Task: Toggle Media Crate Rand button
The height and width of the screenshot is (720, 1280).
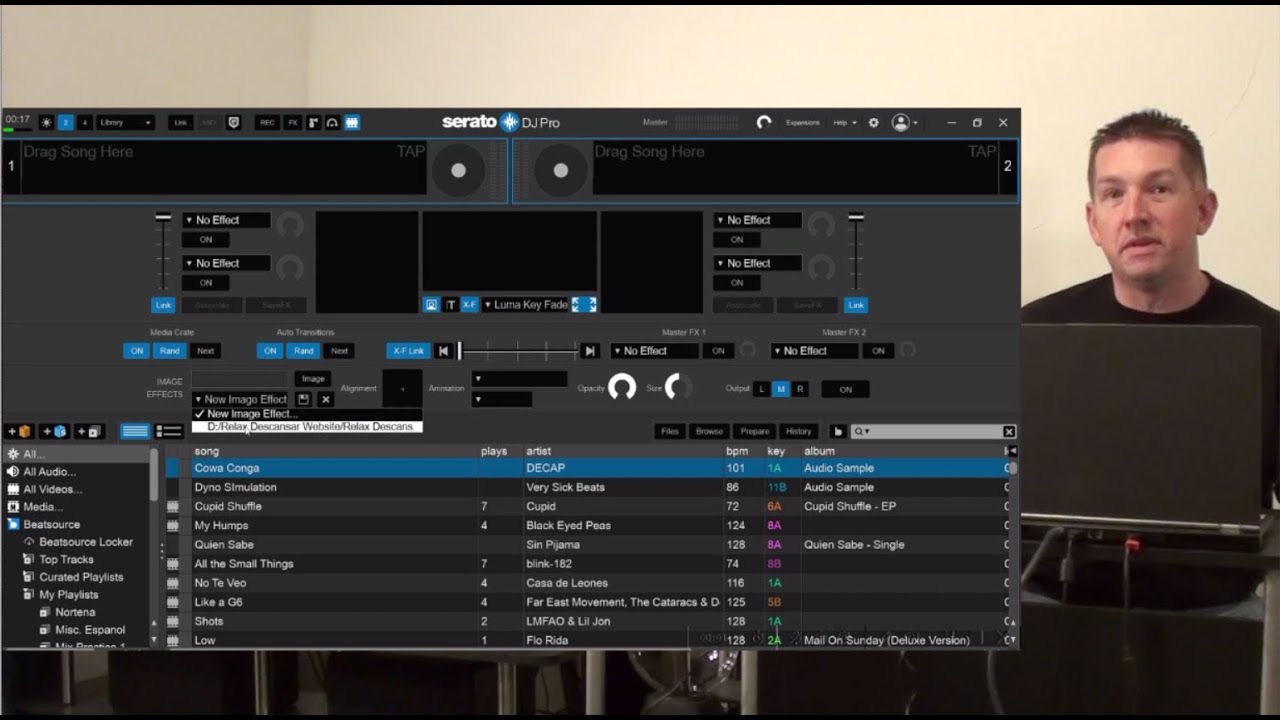Action: [x=170, y=351]
